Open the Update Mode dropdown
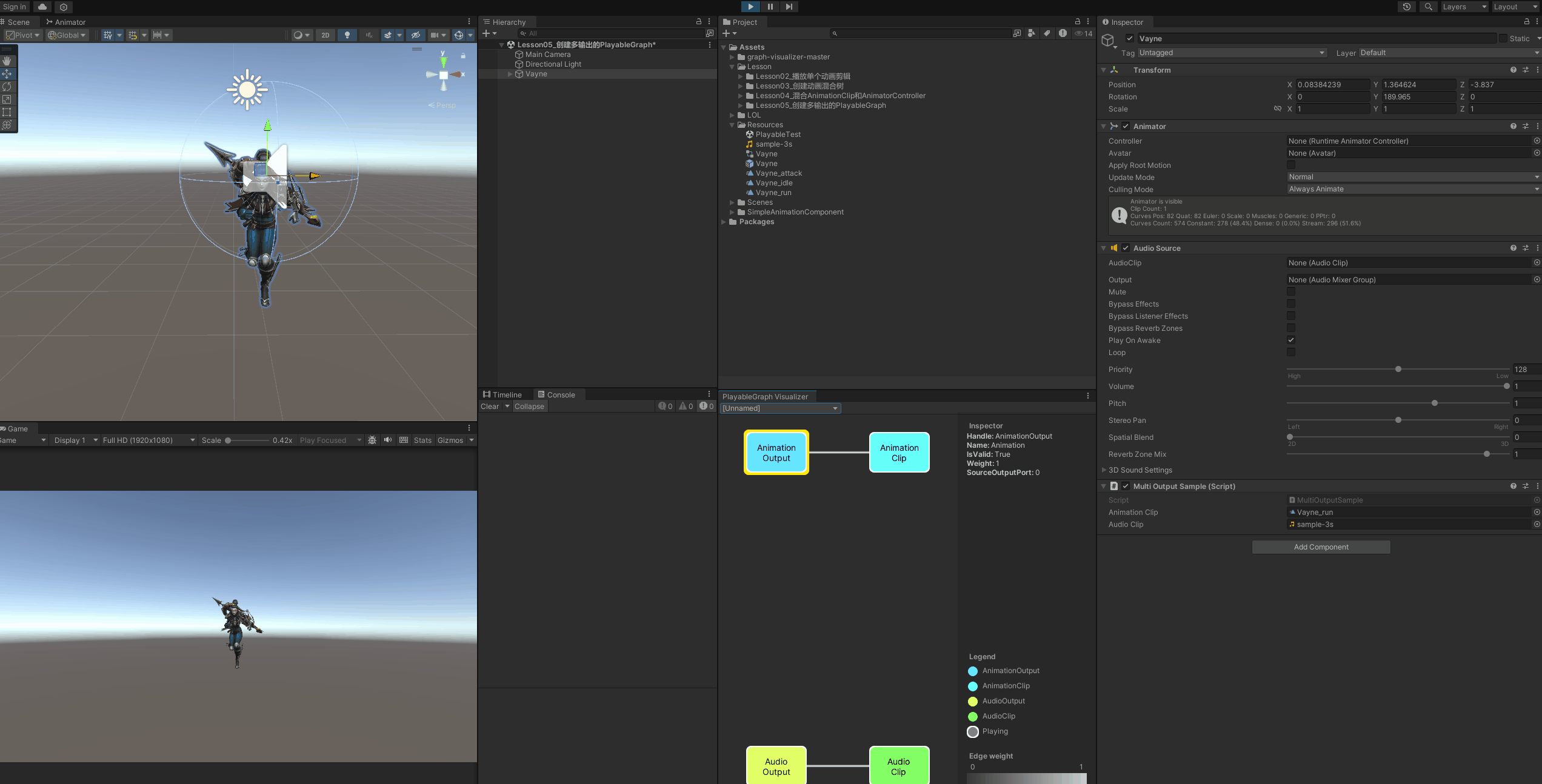The height and width of the screenshot is (784, 1542). click(x=1412, y=177)
